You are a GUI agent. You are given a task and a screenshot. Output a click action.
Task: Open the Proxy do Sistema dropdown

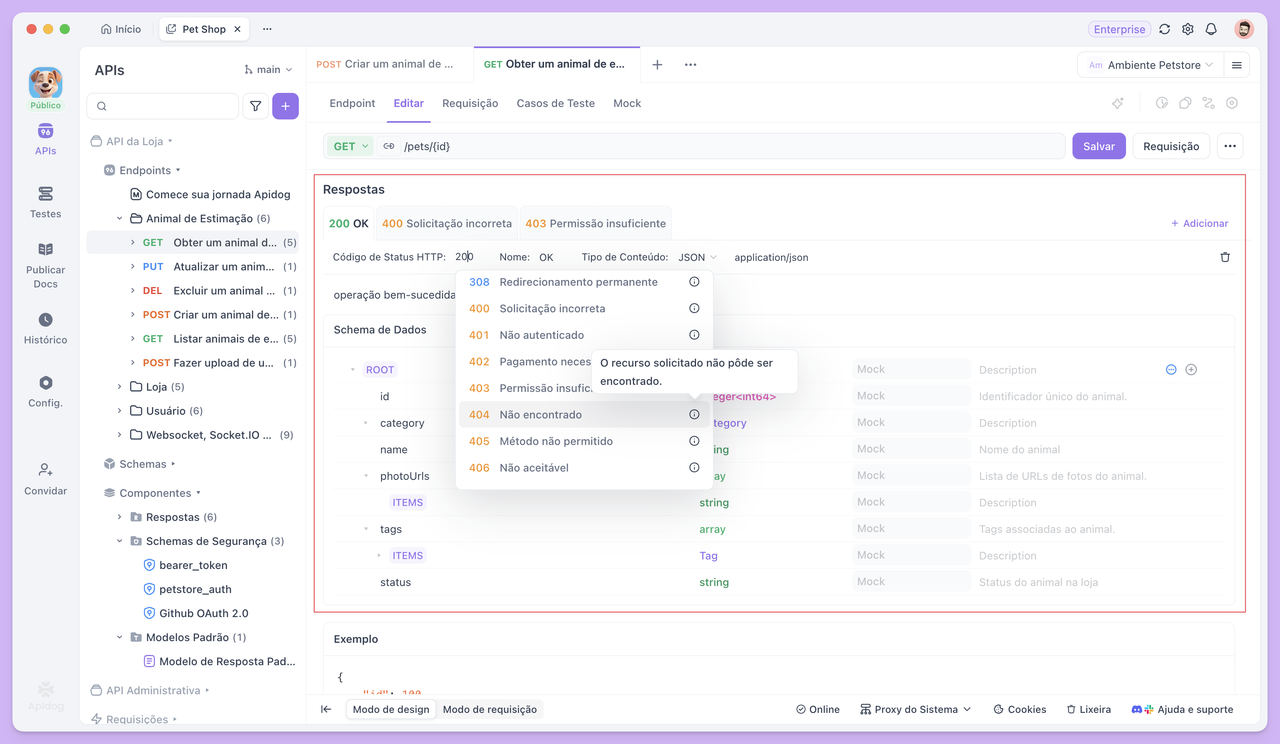pos(916,709)
